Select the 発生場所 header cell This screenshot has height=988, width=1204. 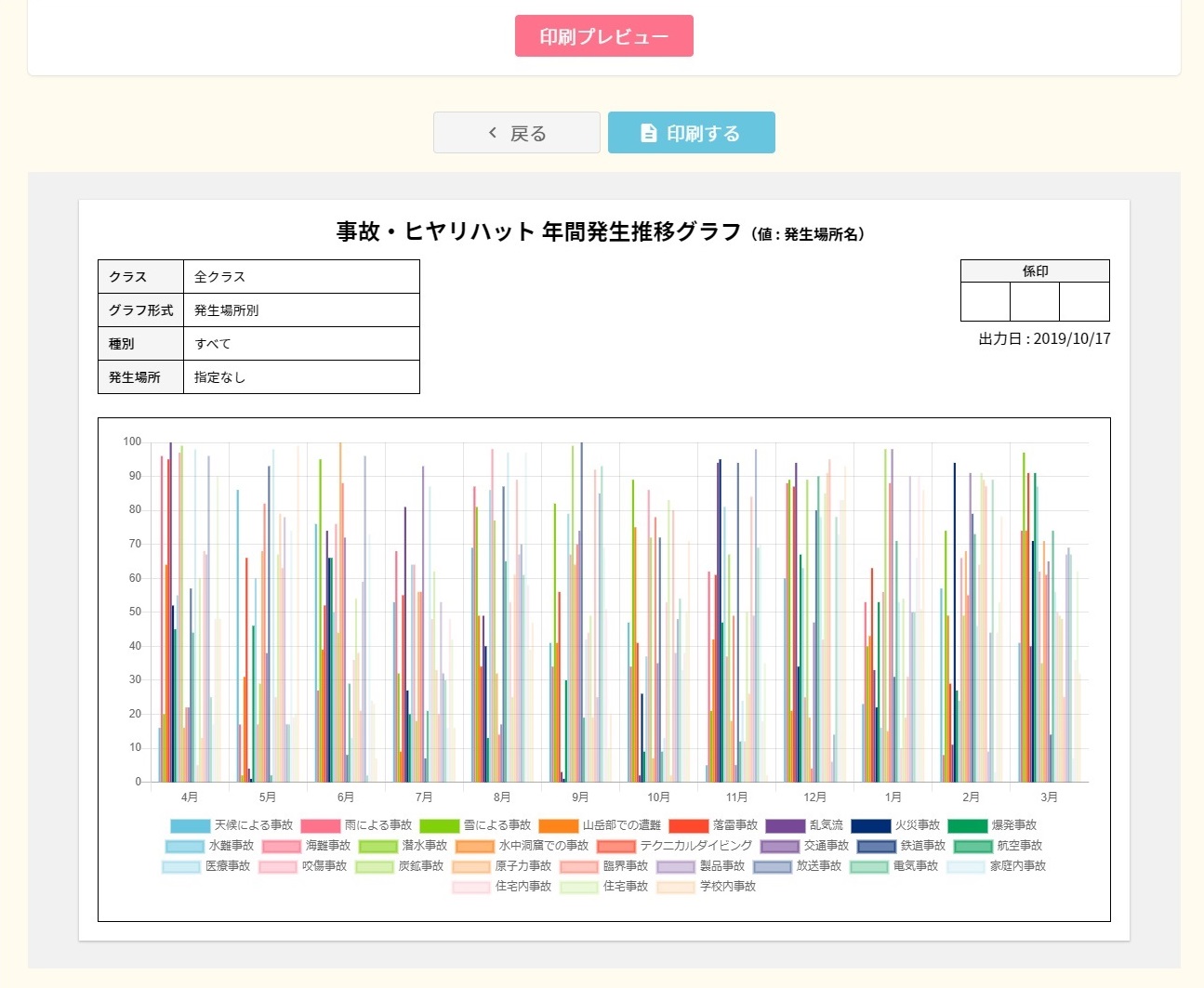click(140, 377)
